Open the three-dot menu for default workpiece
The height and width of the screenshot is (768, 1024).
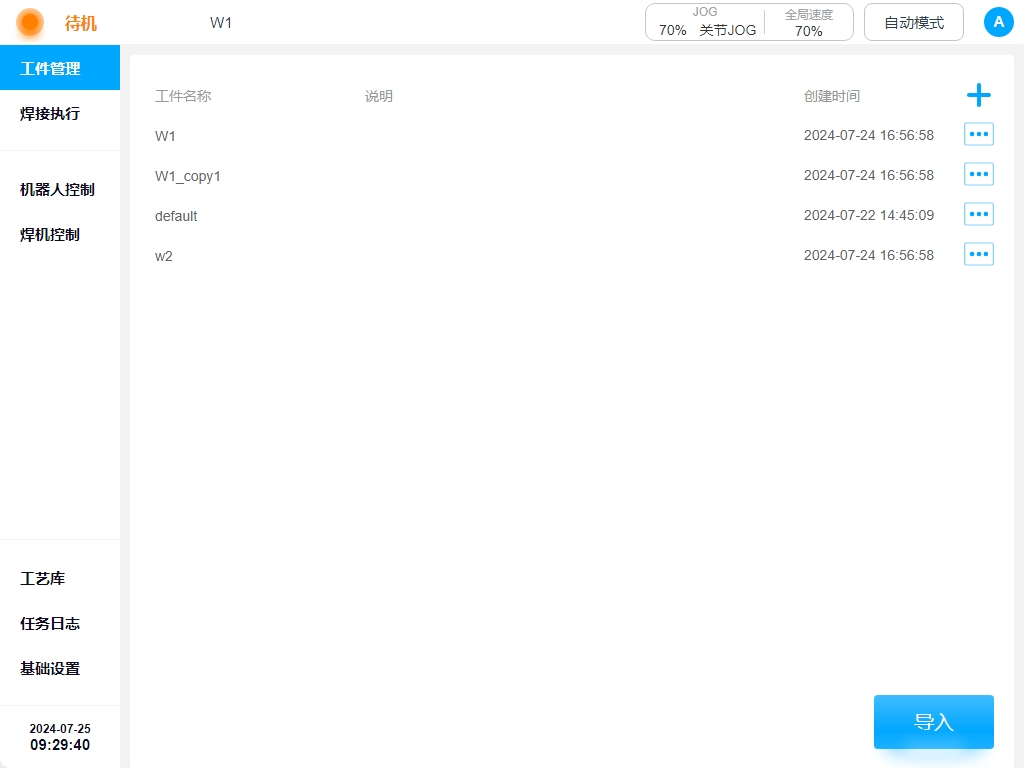tap(978, 214)
